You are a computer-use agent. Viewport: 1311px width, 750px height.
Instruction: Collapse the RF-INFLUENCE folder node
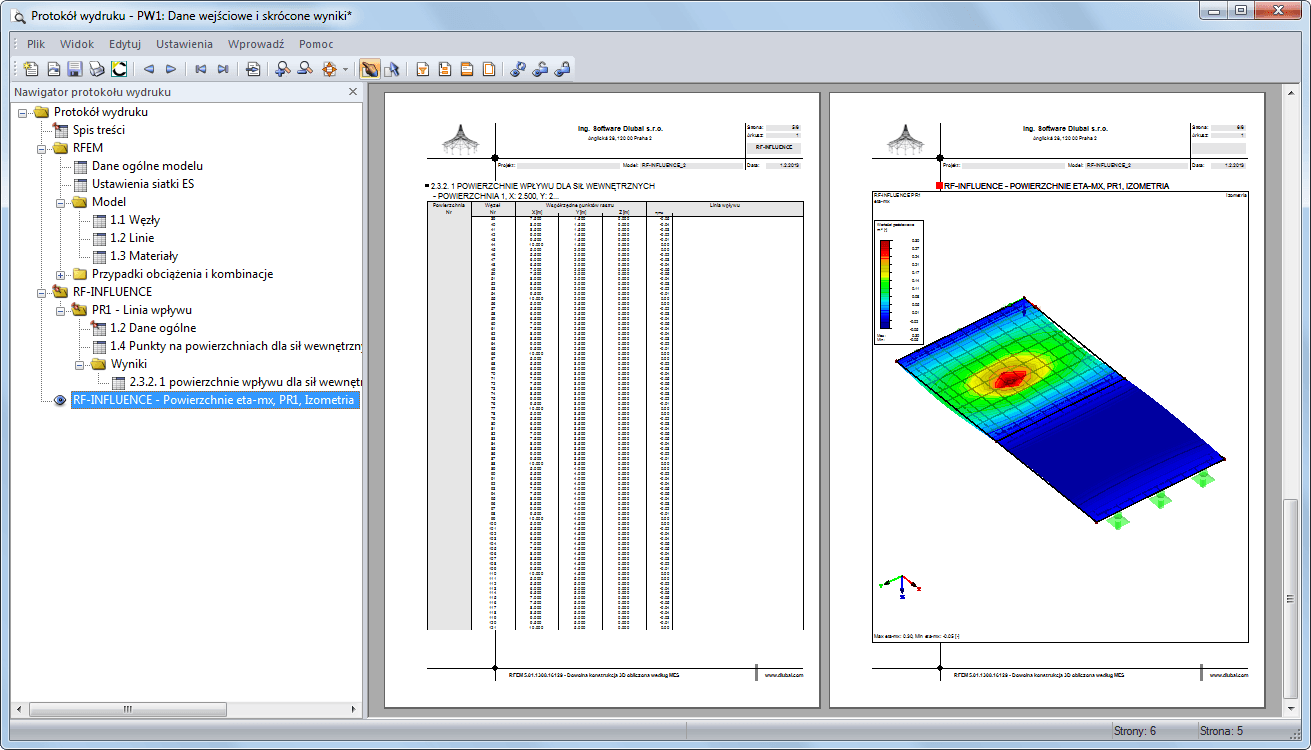coord(42,292)
